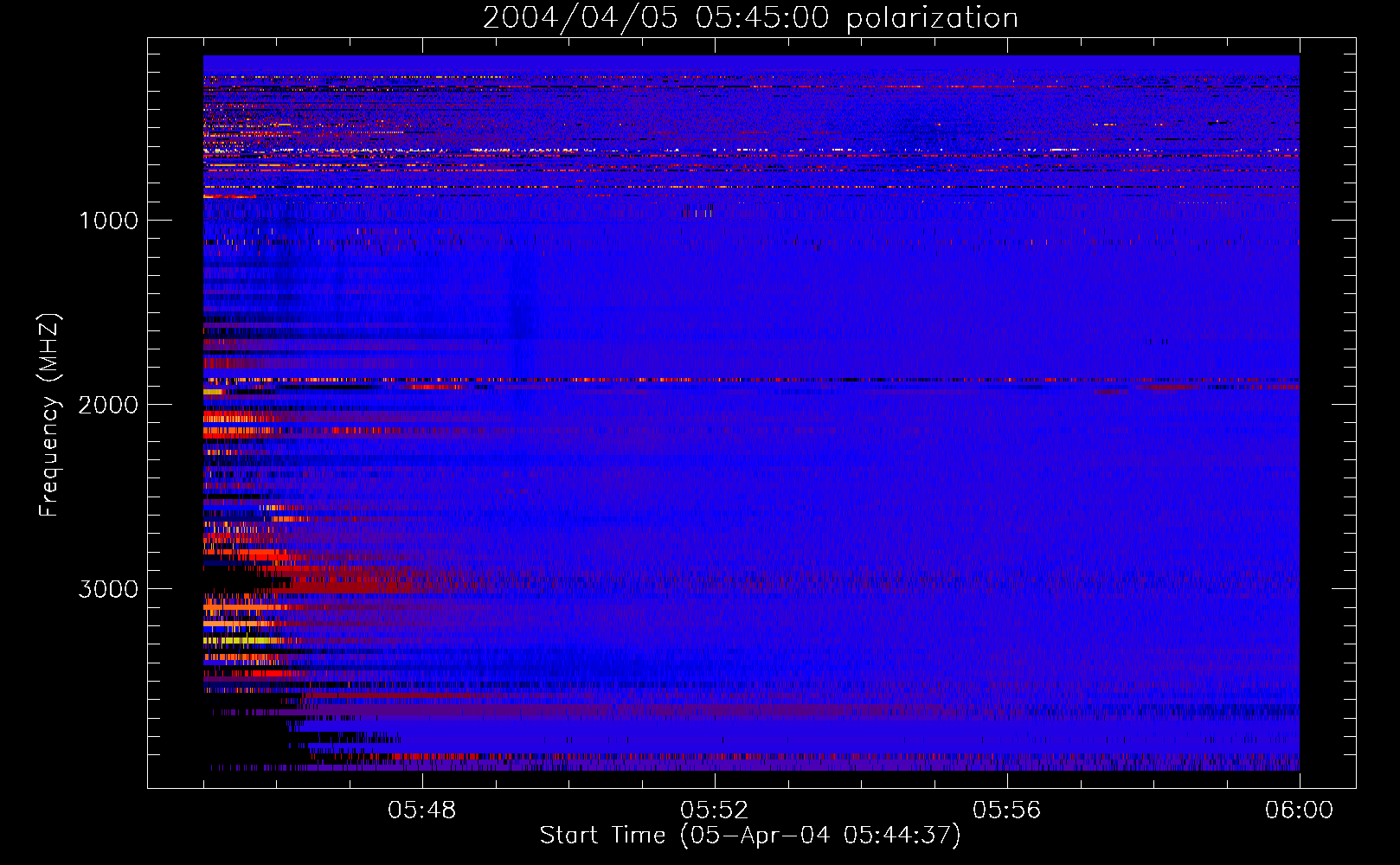
Task: Click the 3000 frequency tick label
Action: (x=108, y=589)
